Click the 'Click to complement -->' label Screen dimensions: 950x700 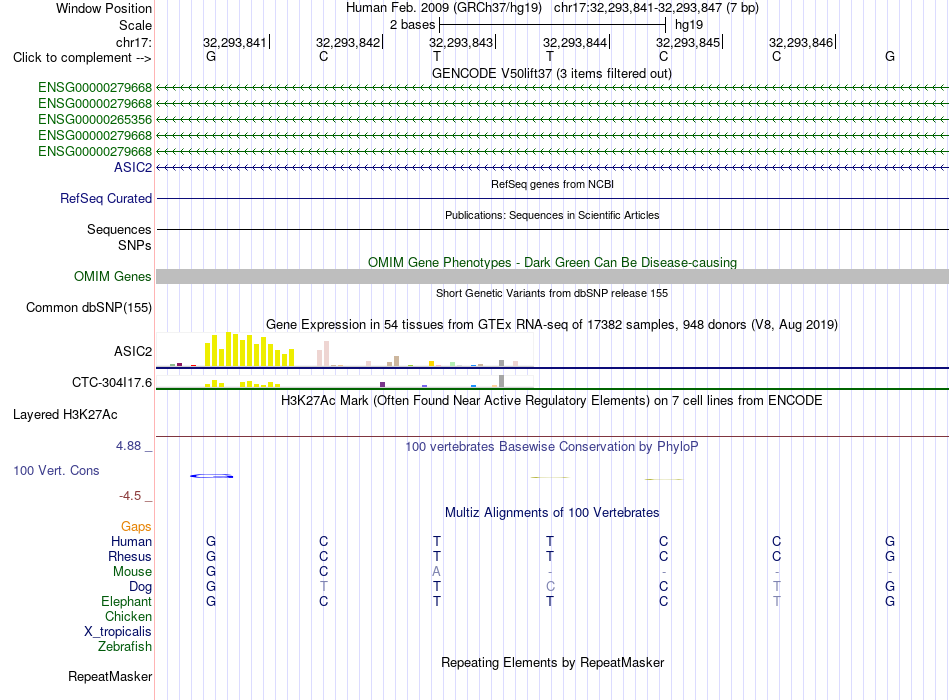pos(82,58)
